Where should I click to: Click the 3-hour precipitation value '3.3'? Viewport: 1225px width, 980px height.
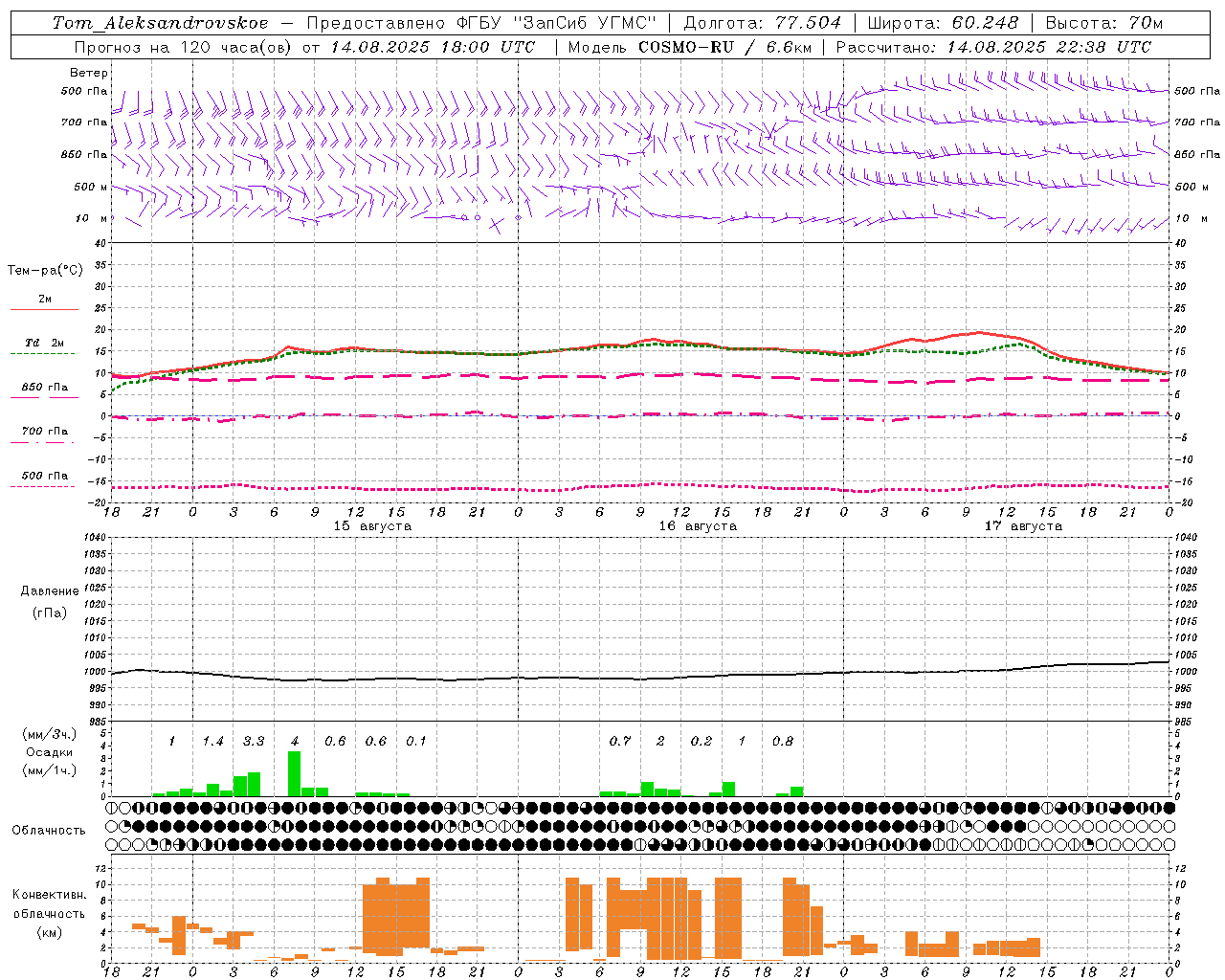254,742
